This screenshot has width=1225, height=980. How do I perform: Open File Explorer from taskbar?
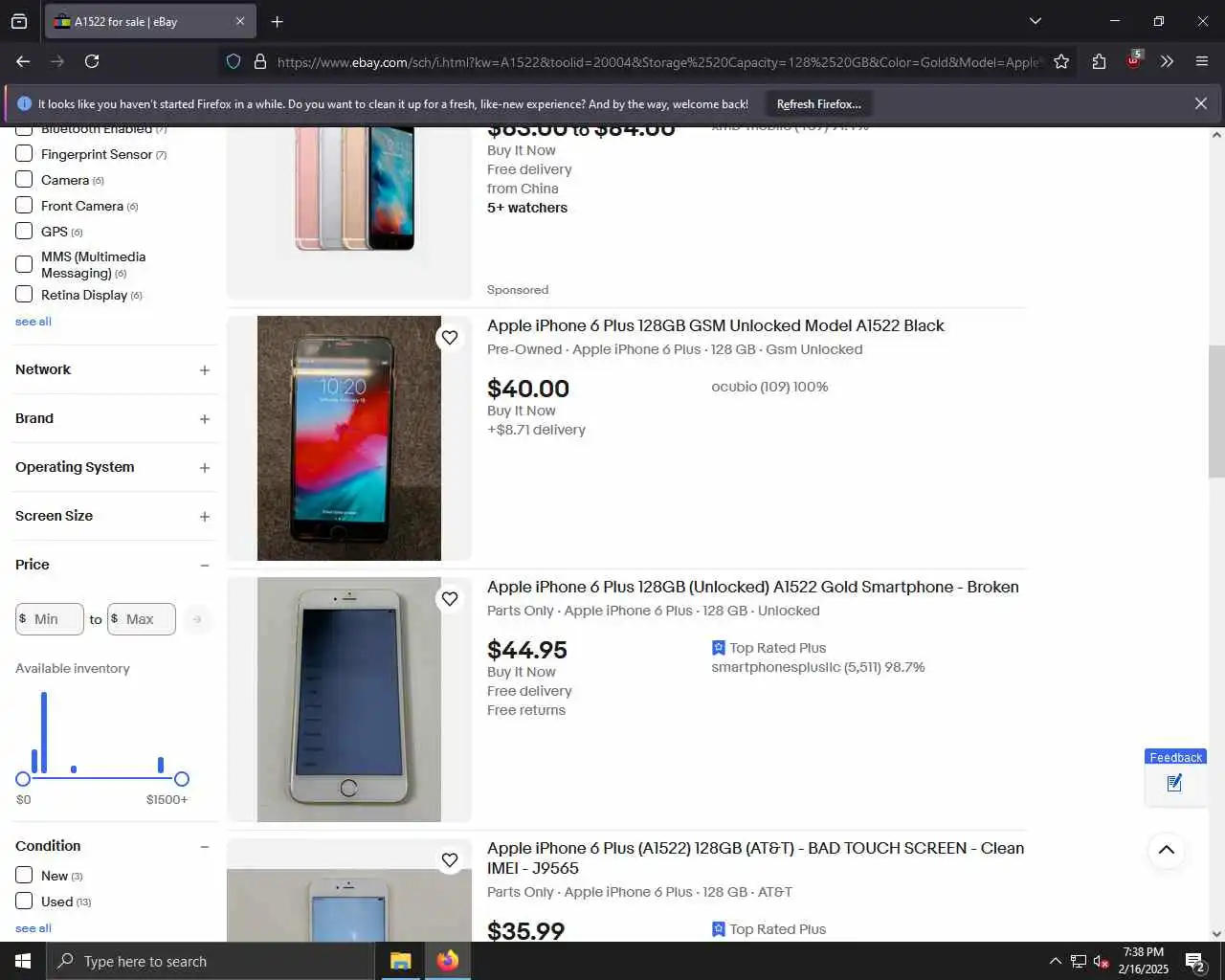coord(401,961)
